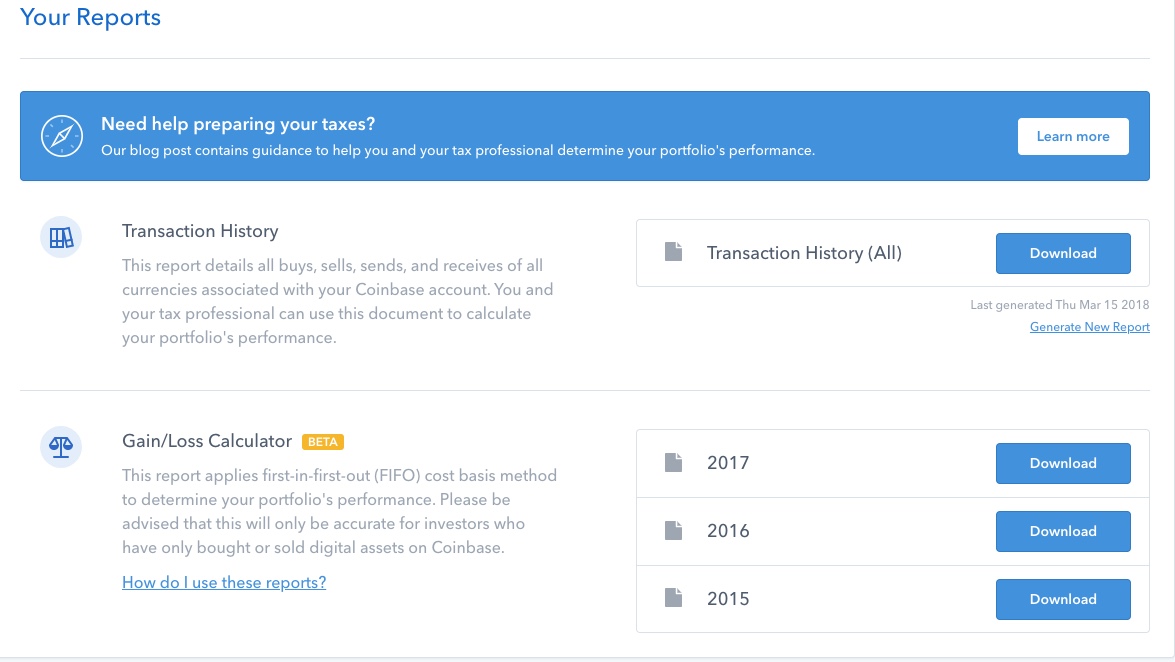Download the 2015 gain/loss report
This screenshot has height=662, width=1175.
pos(1063,599)
